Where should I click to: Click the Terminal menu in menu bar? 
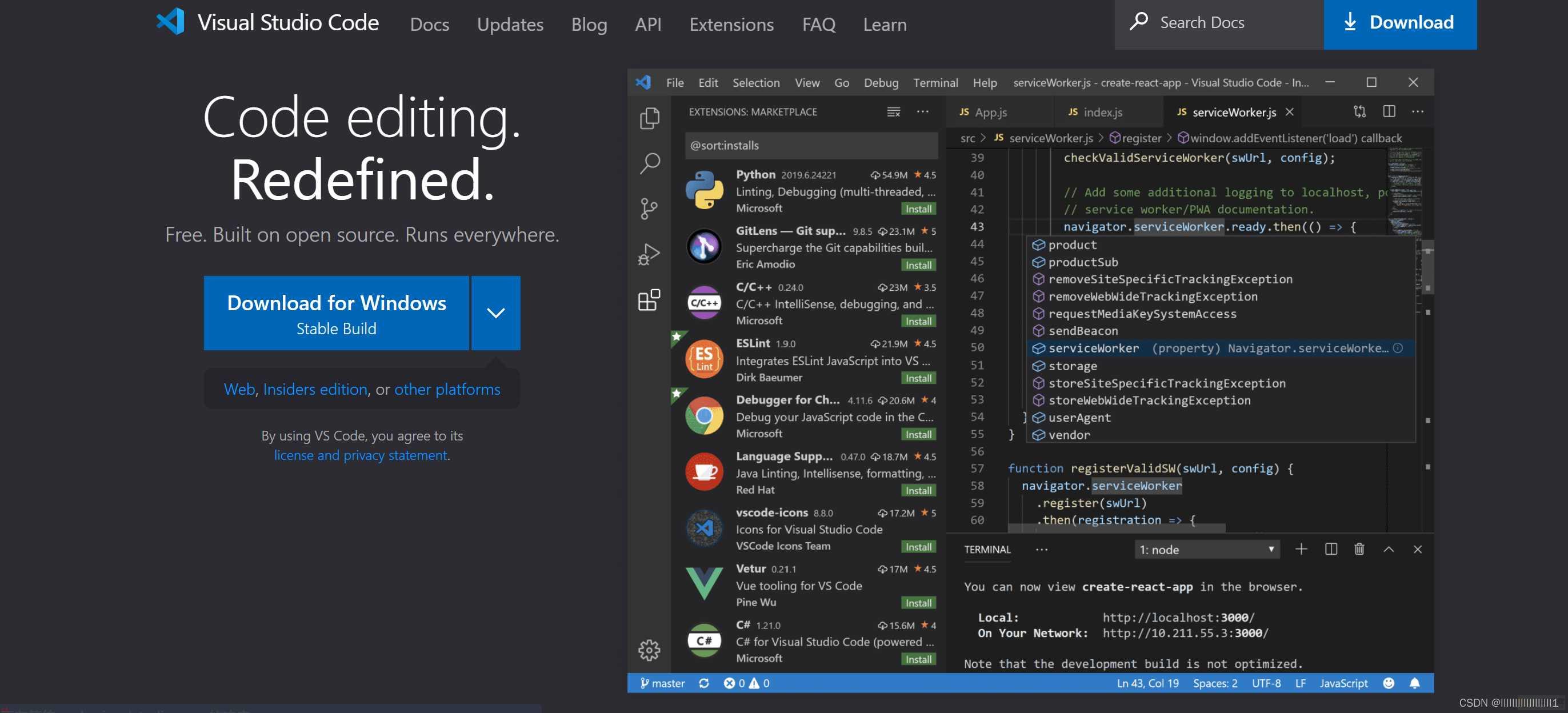point(934,82)
